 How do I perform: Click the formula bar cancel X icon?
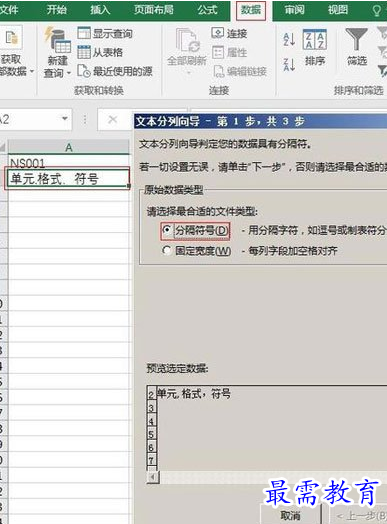click(x=113, y=119)
